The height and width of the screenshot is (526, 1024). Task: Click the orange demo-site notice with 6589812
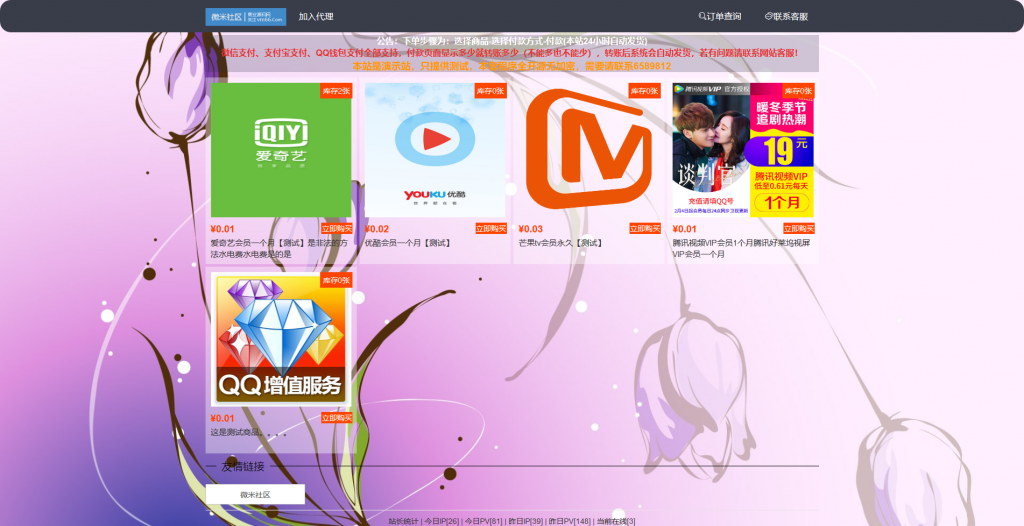click(512, 66)
